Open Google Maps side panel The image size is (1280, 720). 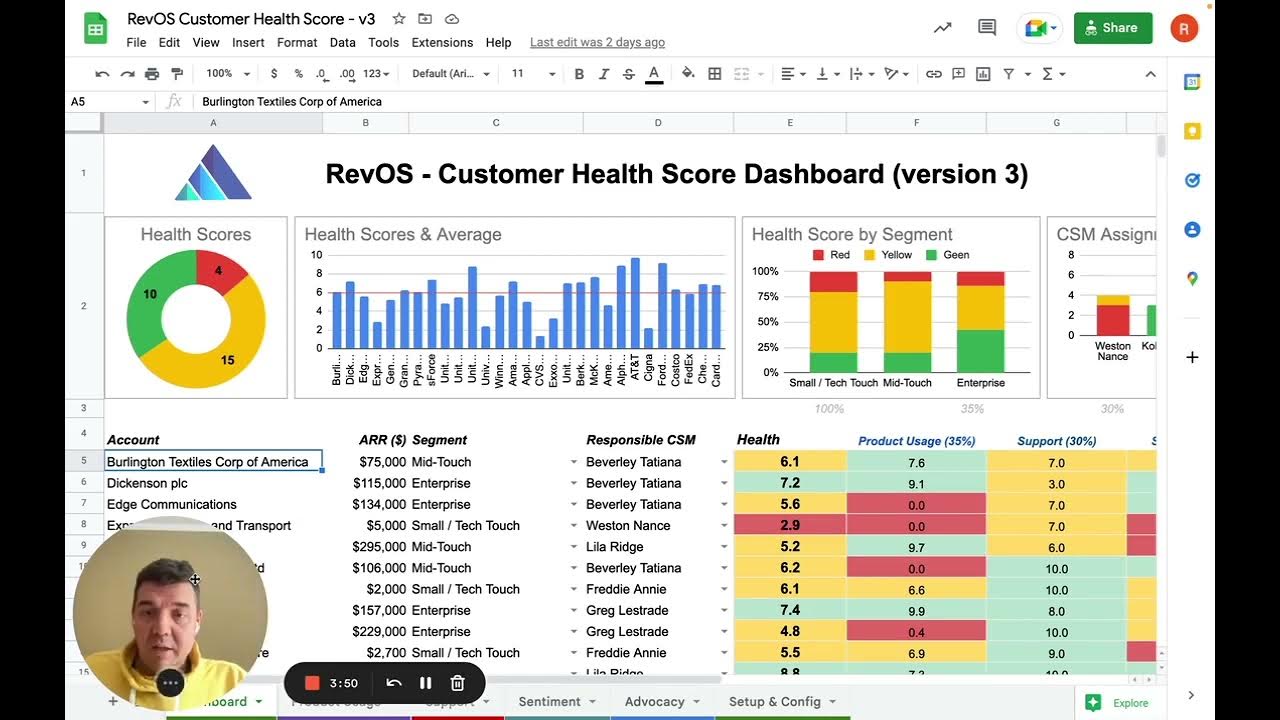point(1192,278)
